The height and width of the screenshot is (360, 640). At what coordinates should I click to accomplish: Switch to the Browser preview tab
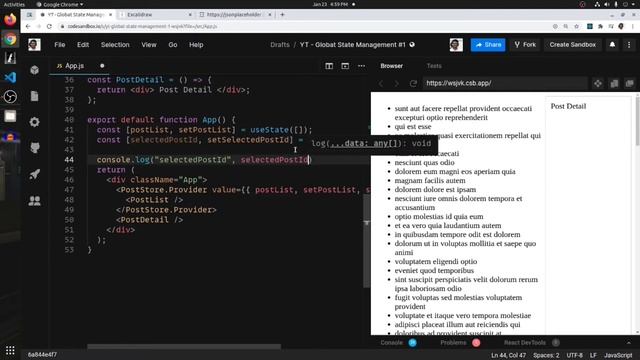pyautogui.click(x=391, y=66)
